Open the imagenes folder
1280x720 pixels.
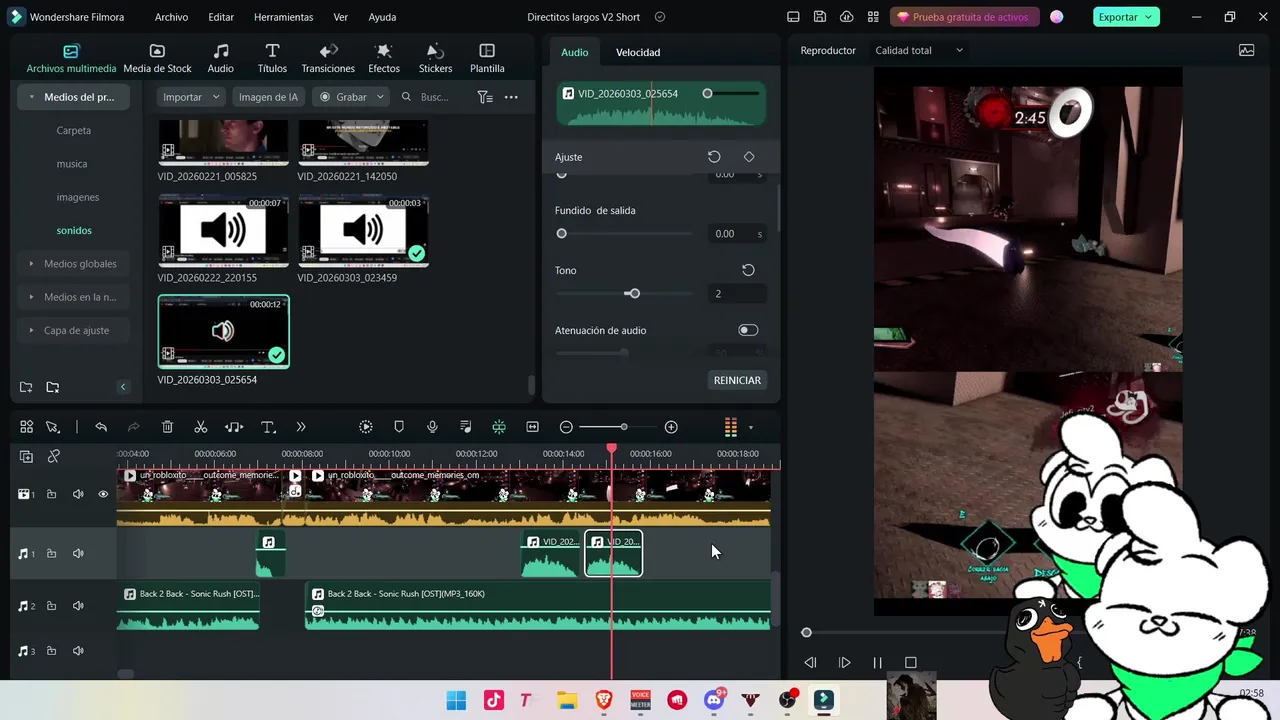[78, 197]
